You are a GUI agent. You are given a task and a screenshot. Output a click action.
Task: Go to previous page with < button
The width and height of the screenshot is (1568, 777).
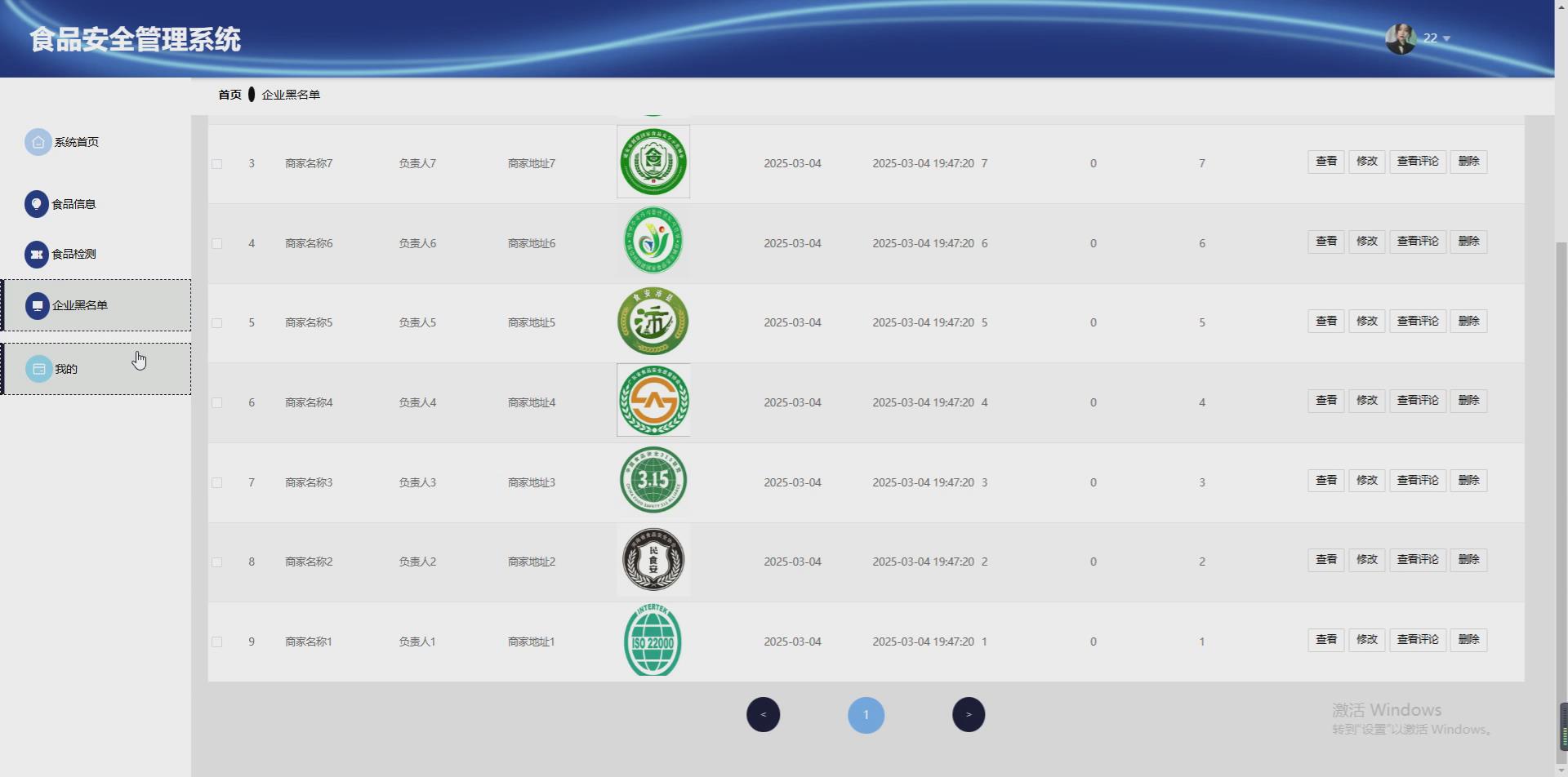pos(764,715)
